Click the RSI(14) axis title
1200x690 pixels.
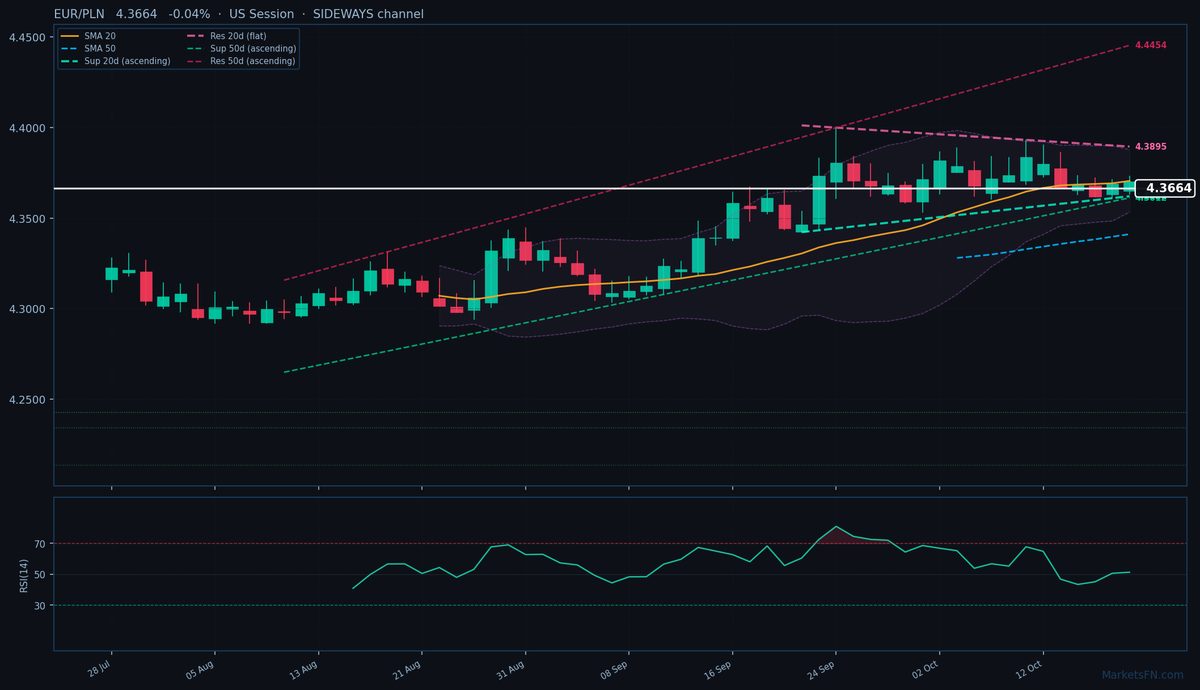[x=25, y=574]
